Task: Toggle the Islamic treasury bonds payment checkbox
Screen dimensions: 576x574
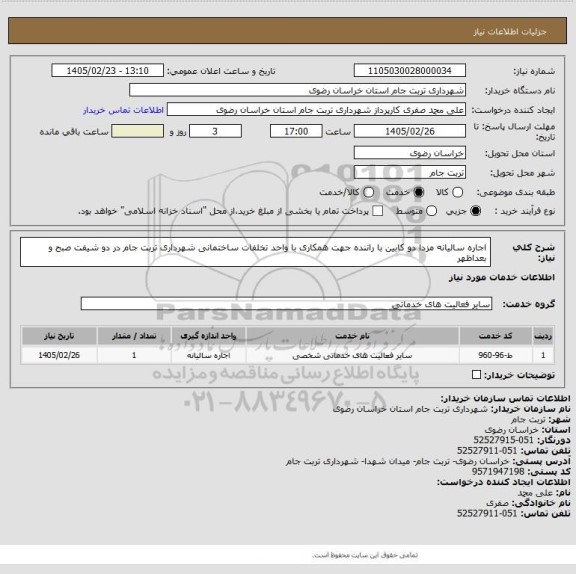Action: [x=377, y=211]
